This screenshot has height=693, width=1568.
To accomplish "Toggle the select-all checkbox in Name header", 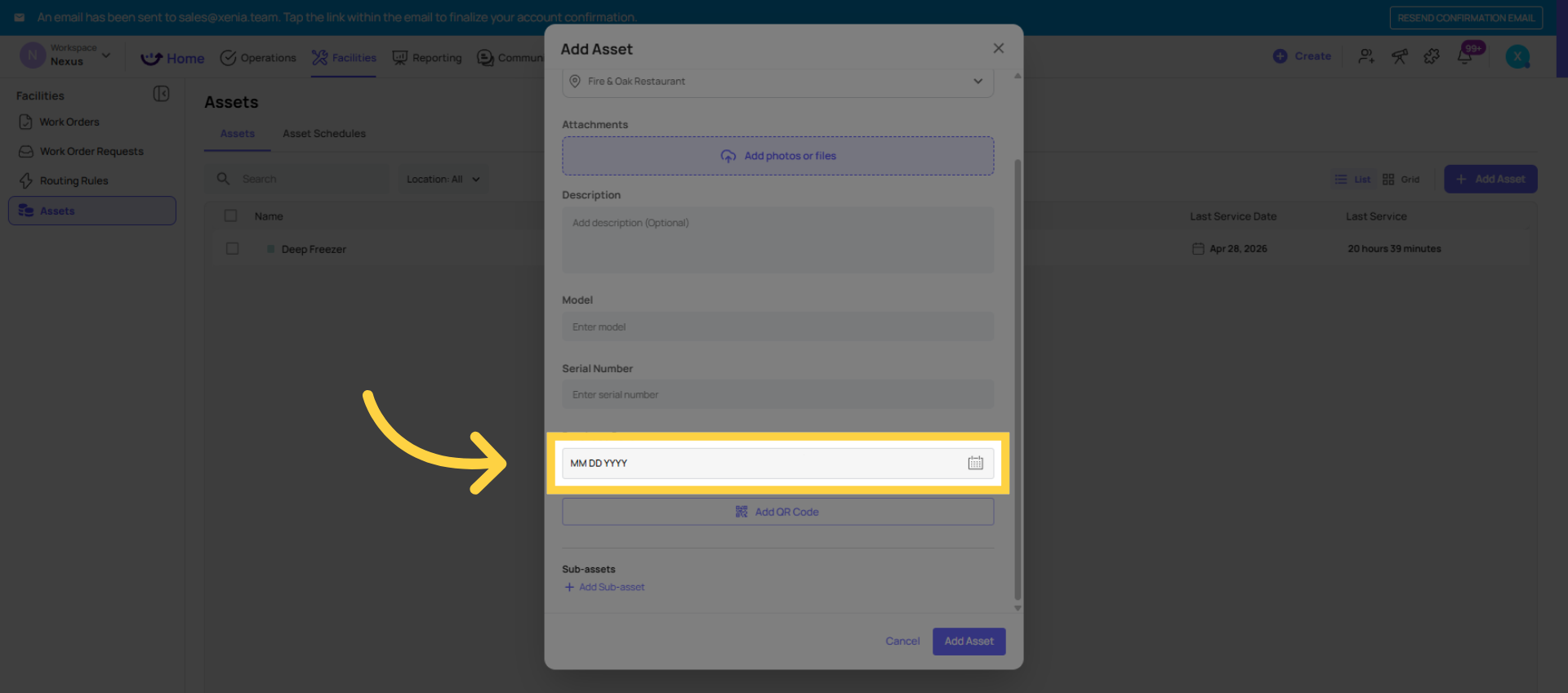I will 230,216.
